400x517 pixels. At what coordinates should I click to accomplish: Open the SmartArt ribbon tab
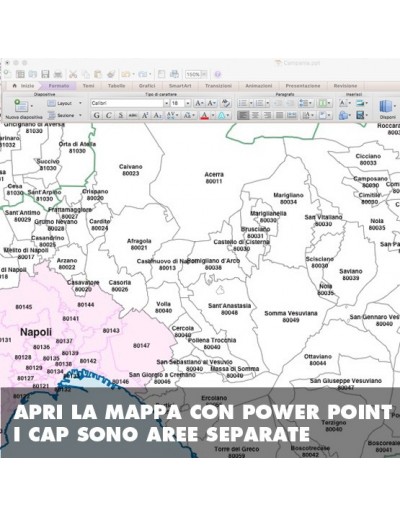pyautogui.click(x=180, y=86)
